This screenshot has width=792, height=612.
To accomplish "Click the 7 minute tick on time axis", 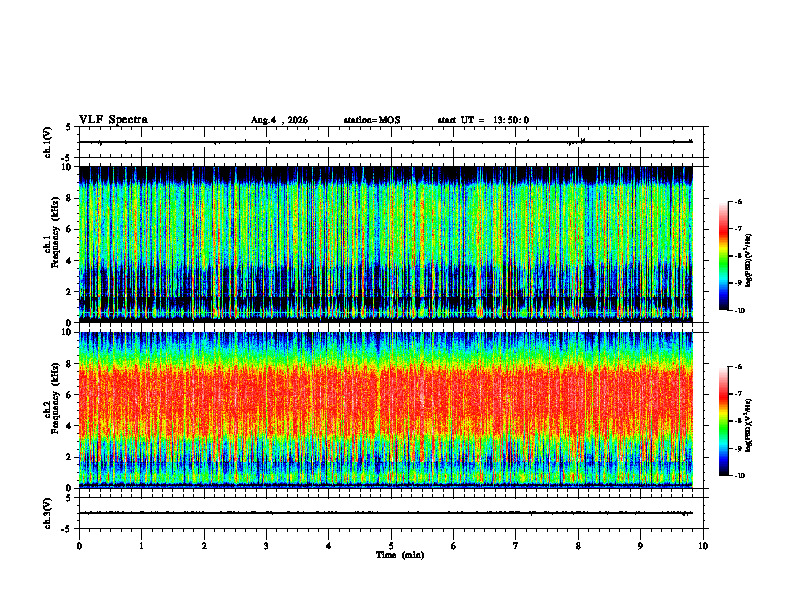I will pos(516,546).
